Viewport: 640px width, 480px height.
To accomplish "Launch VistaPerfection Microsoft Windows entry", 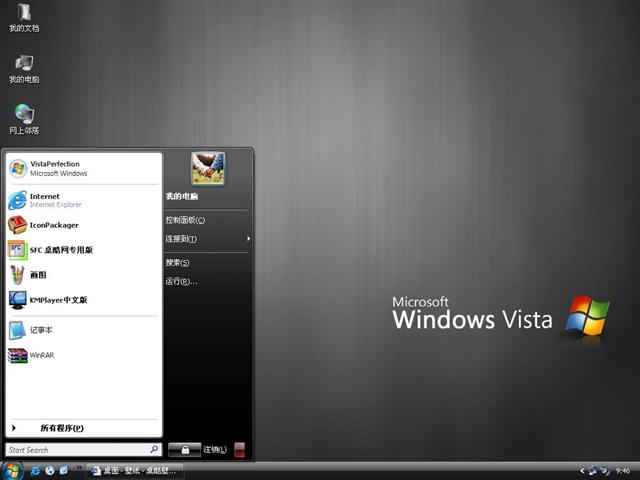I will click(84, 169).
